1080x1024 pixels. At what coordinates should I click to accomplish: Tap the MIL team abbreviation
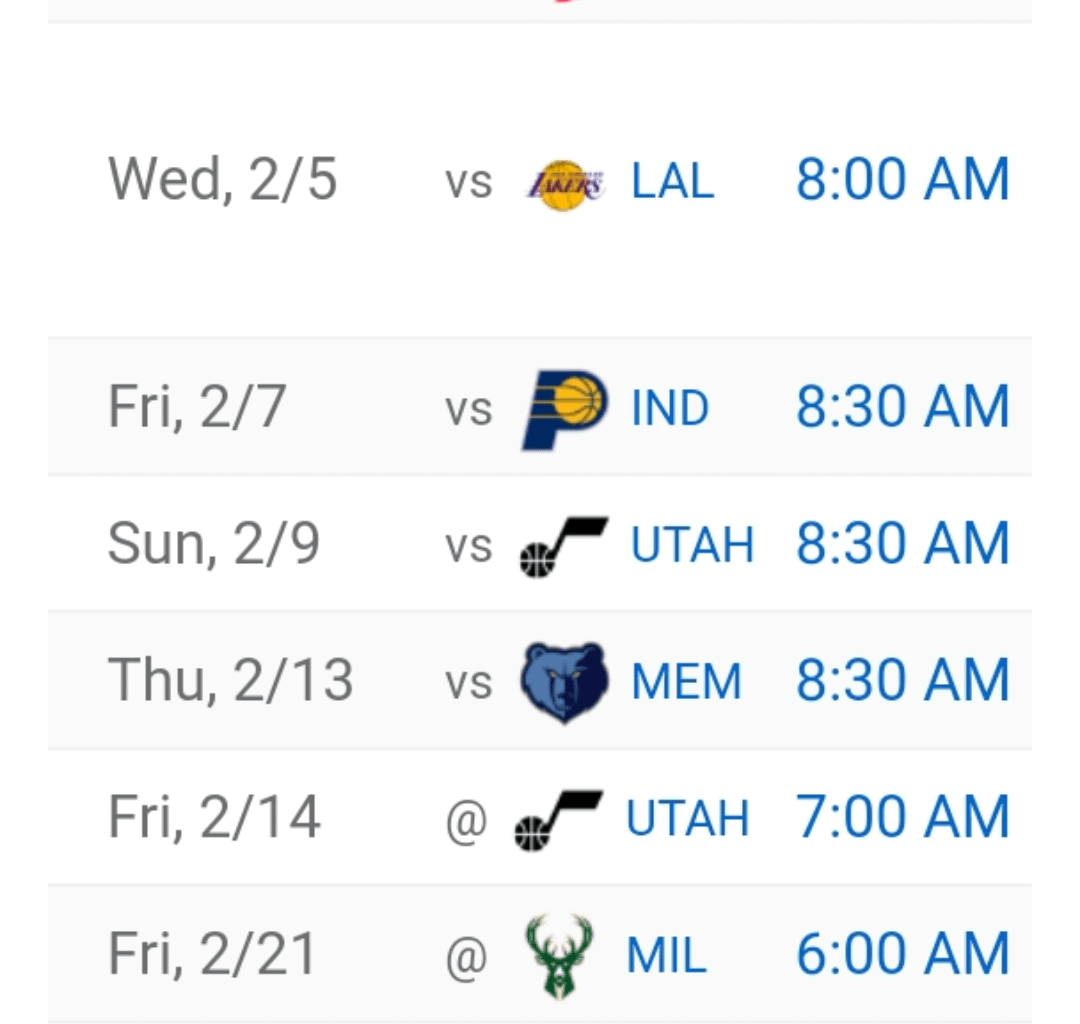pos(665,952)
